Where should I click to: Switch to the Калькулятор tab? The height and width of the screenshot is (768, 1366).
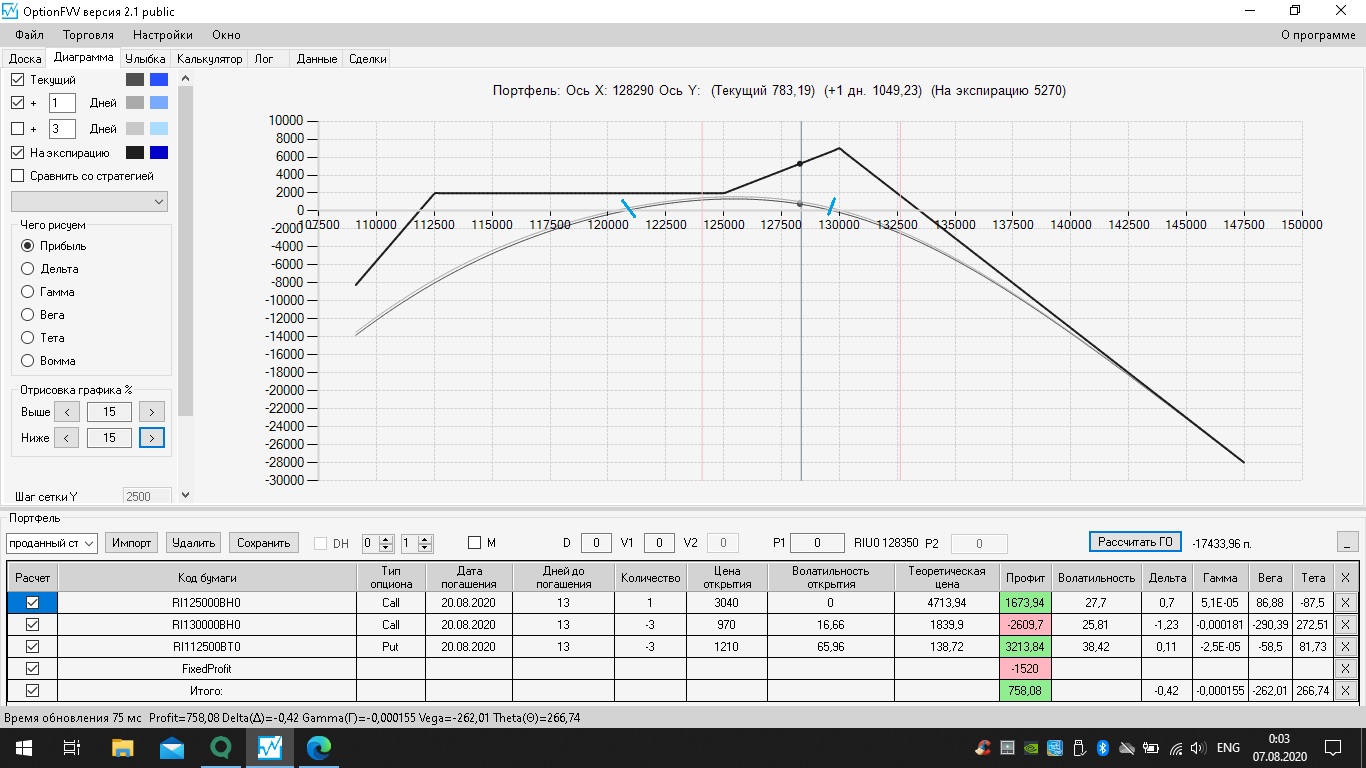click(210, 59)
